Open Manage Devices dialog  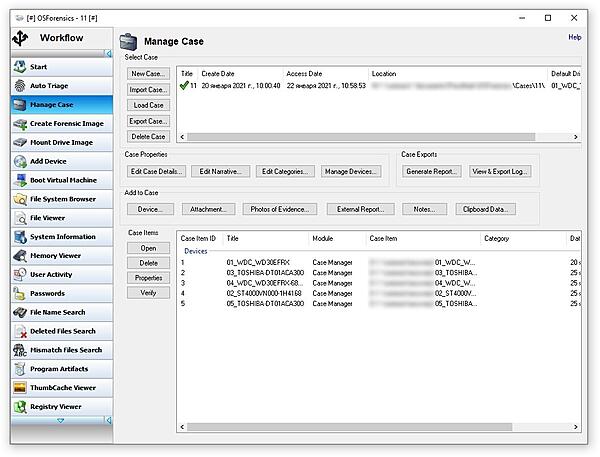[351, 171]
